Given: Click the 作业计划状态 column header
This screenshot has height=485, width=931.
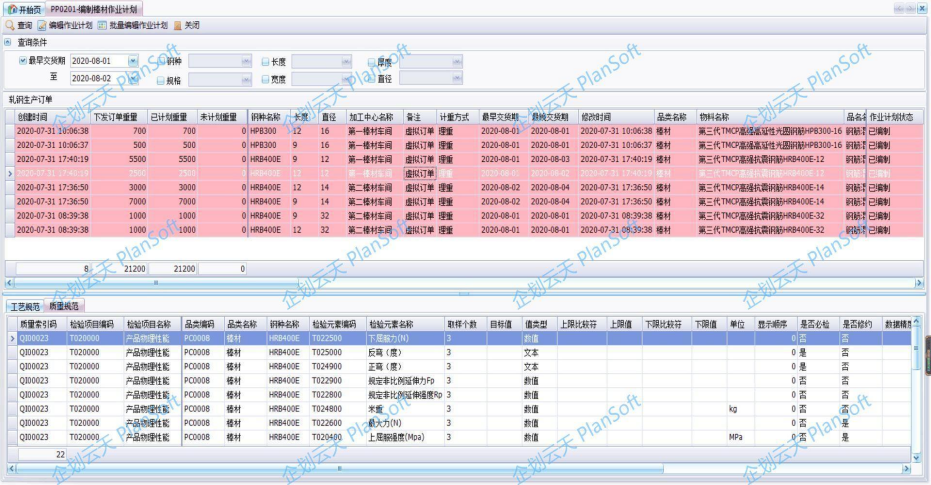Looking at the screenshot, I should [895, 117].
